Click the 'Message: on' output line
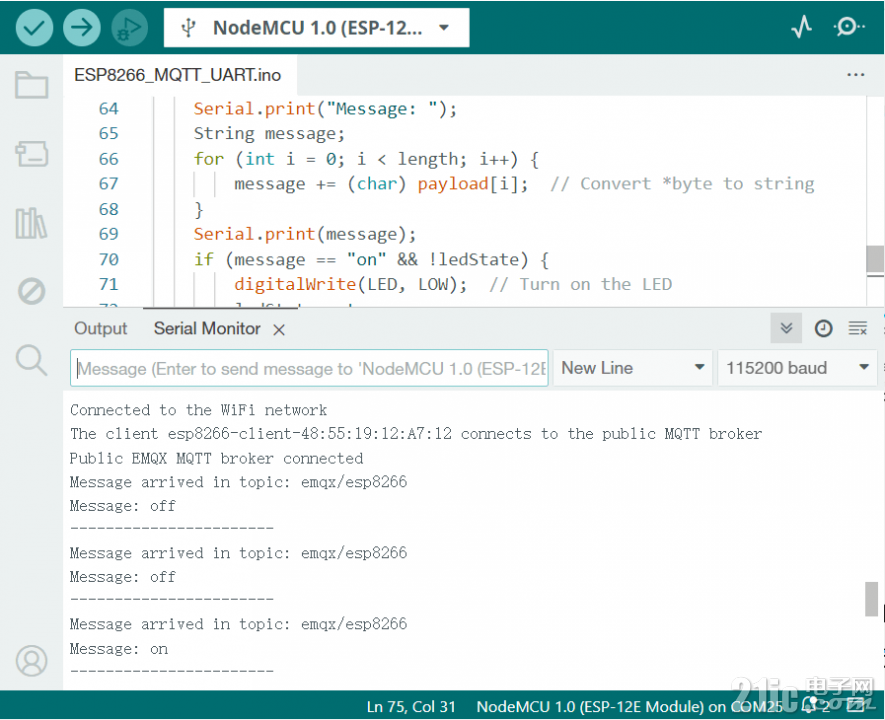The width and height of the screenshot is (885, 720). click(119, 649)
